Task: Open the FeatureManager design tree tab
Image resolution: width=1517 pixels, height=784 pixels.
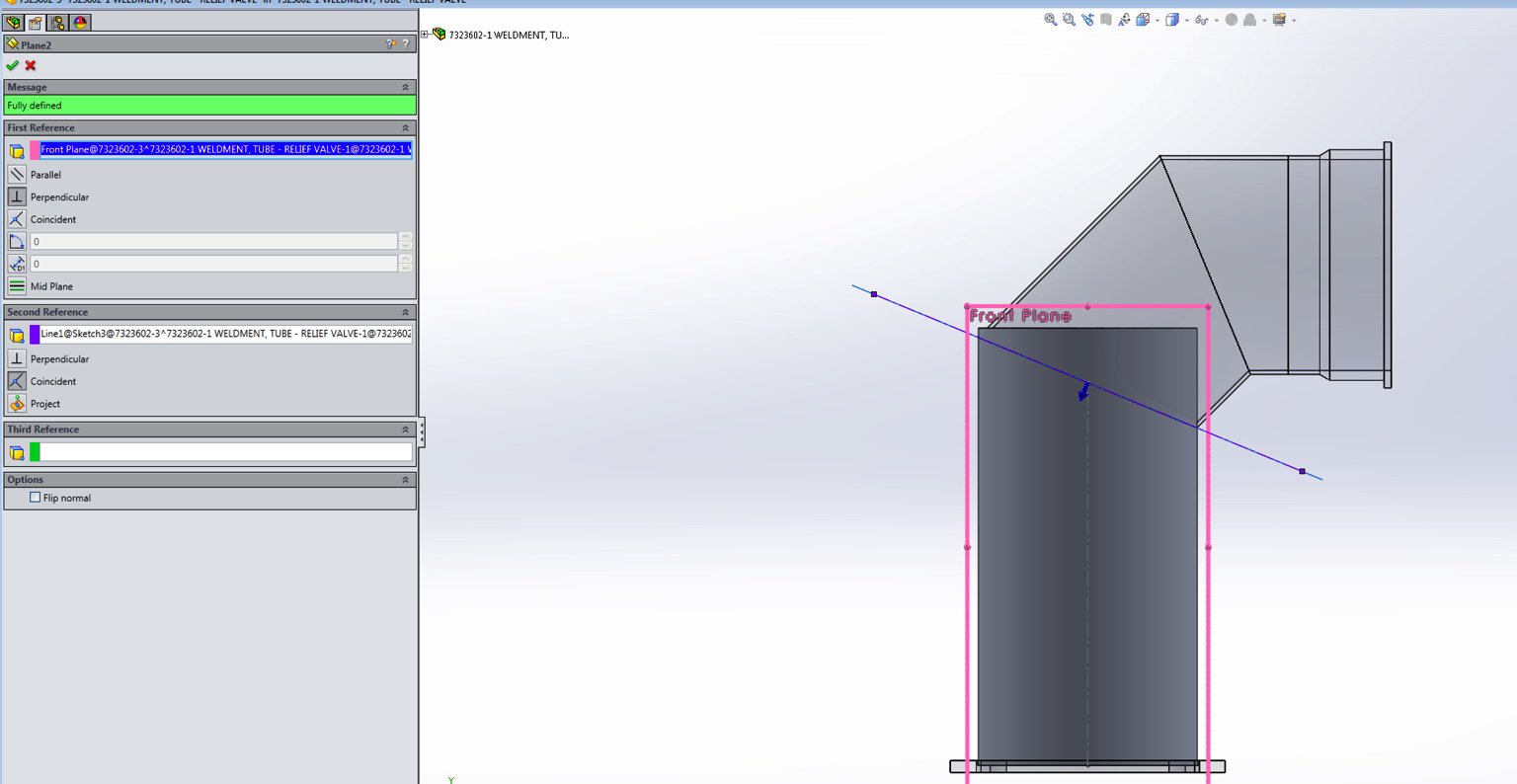Action: (x=14, y=22)
